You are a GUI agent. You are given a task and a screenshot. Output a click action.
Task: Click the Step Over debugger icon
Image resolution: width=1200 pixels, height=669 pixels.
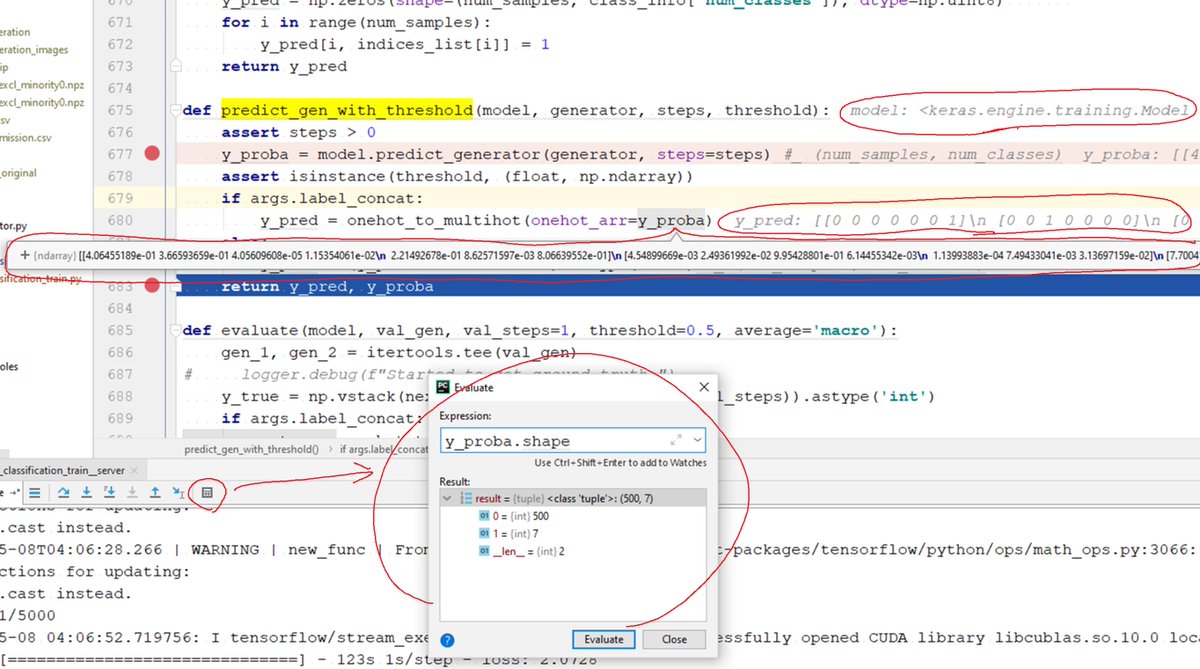click(x=64, y=494)
